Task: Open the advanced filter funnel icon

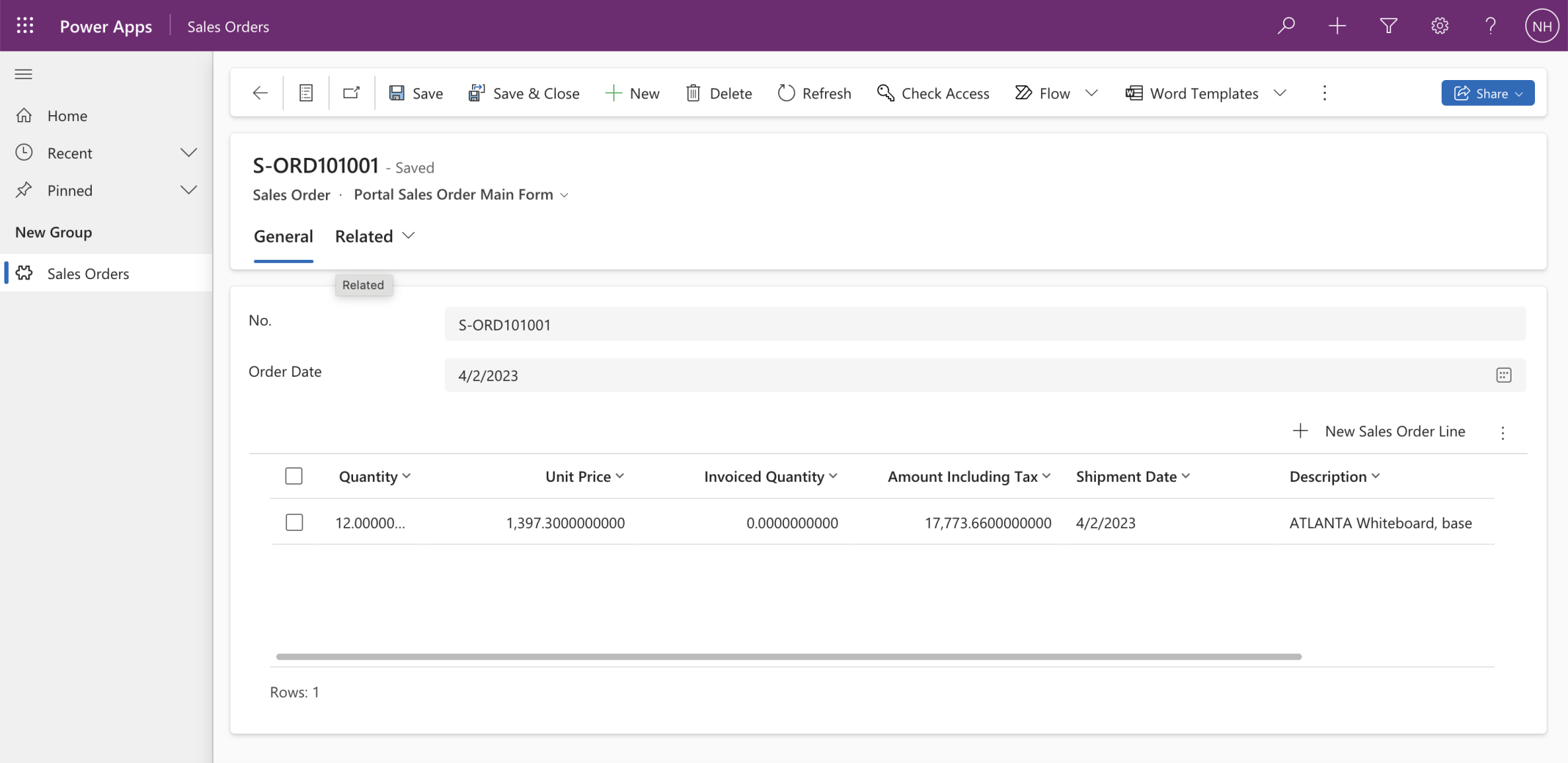Action: pyautogui.click(x=1388, y=26)
